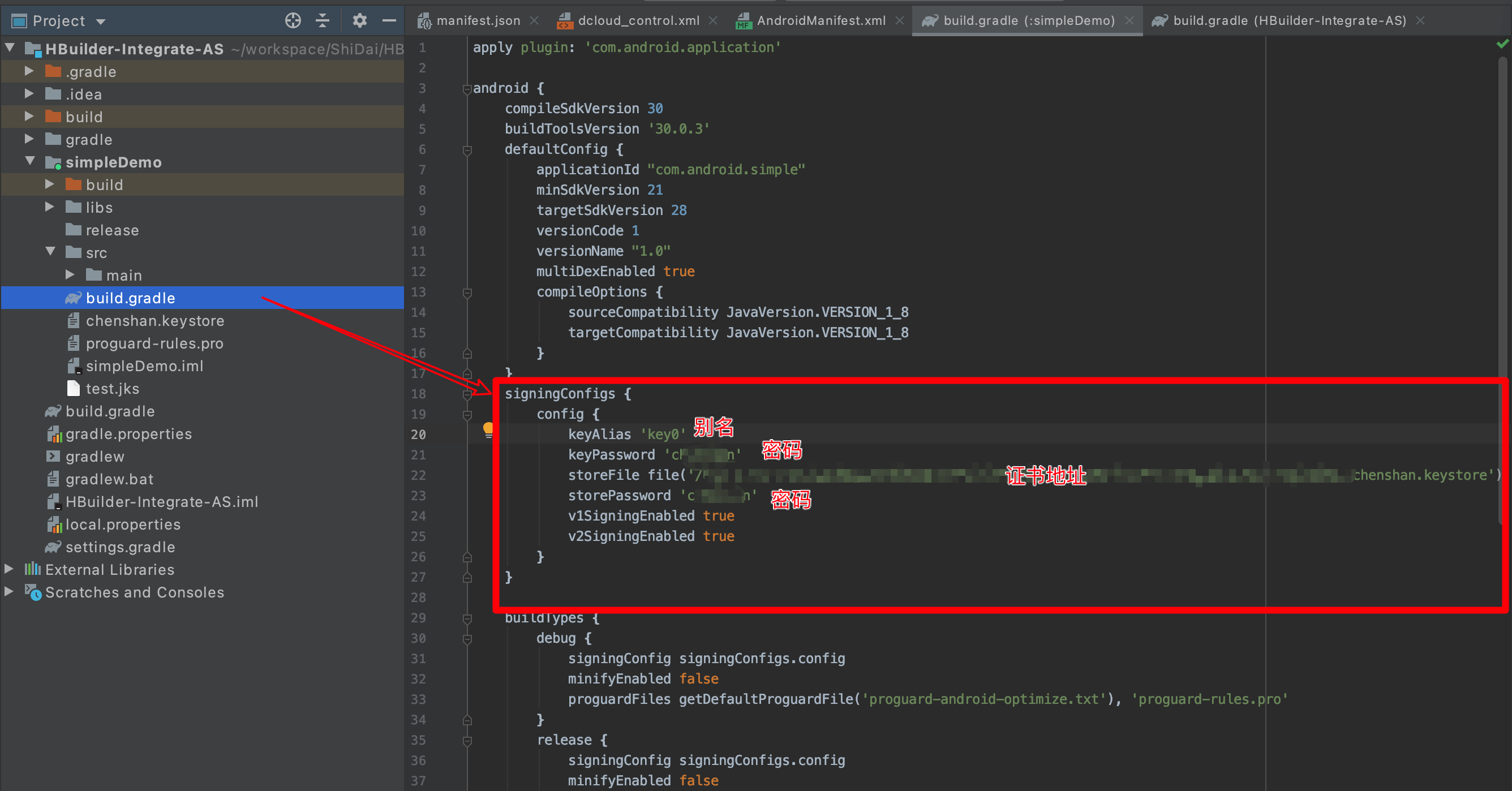This screenshot has width=1512, height=791.
Task: Click the green inspections checkmark above scrollbar
Action: [x=1501, y=44]
